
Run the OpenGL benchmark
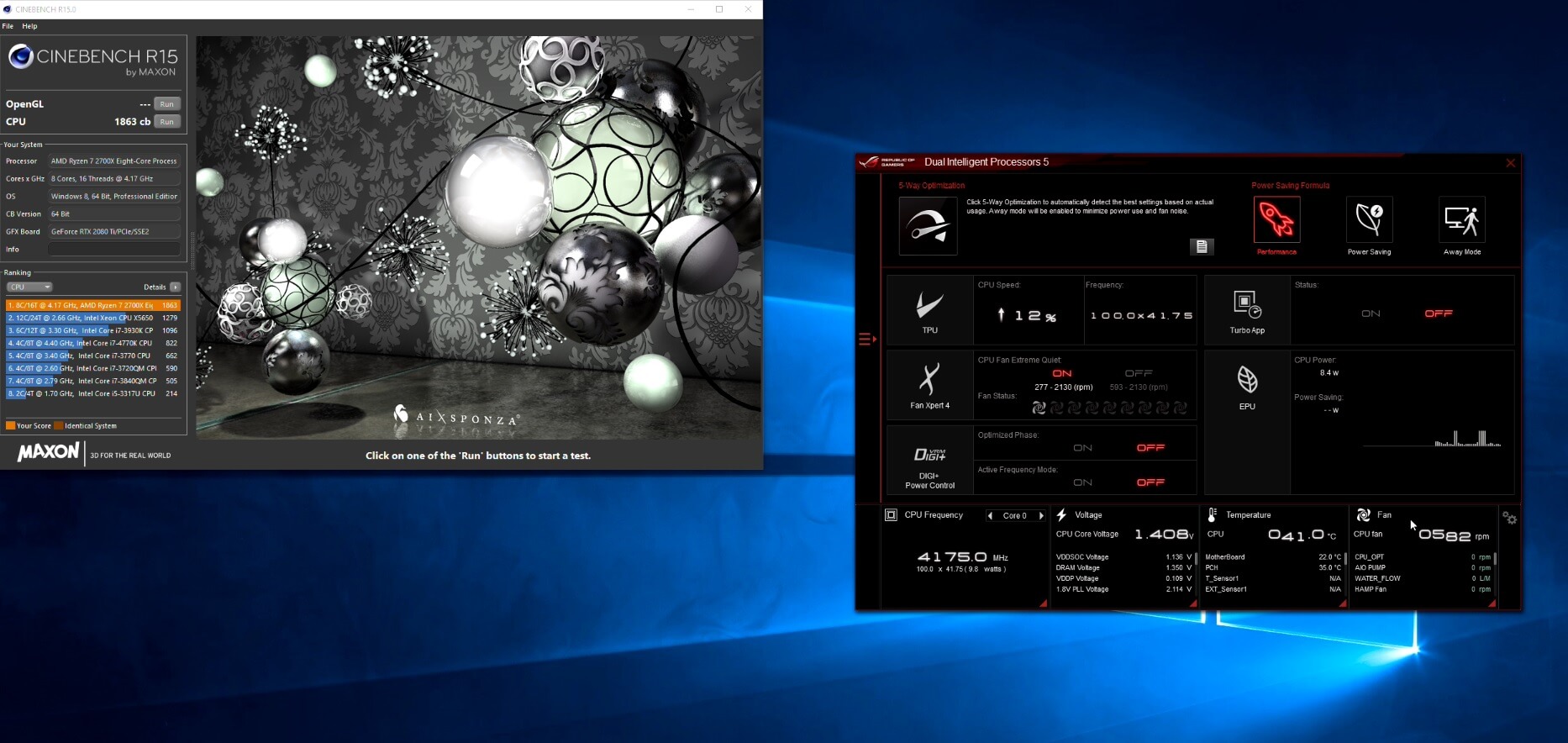point(167,104)
